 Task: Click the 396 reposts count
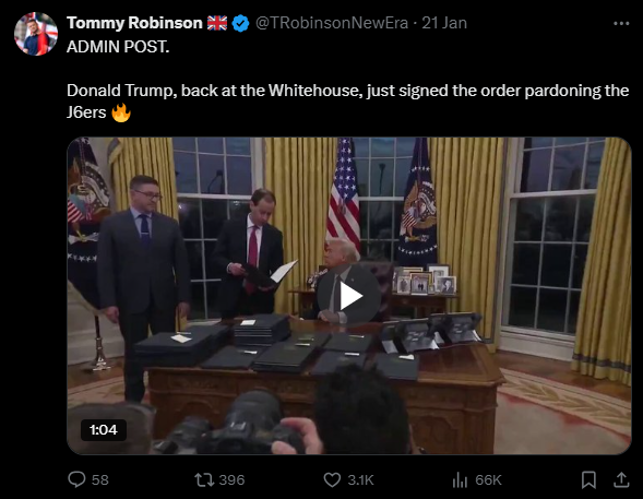[x=232, y=480]
